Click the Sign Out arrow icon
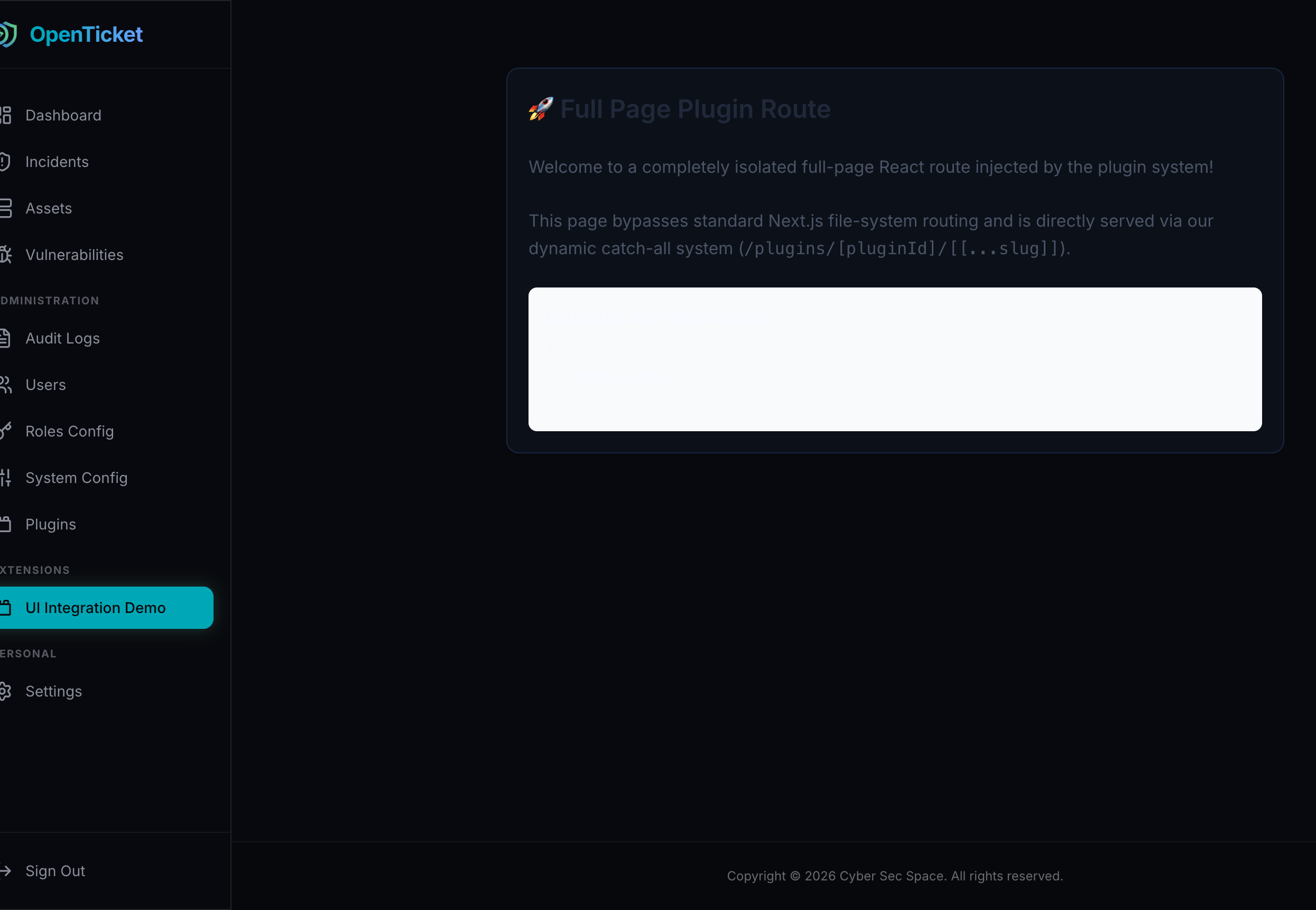1316x910 pixels. coord(5,871)
